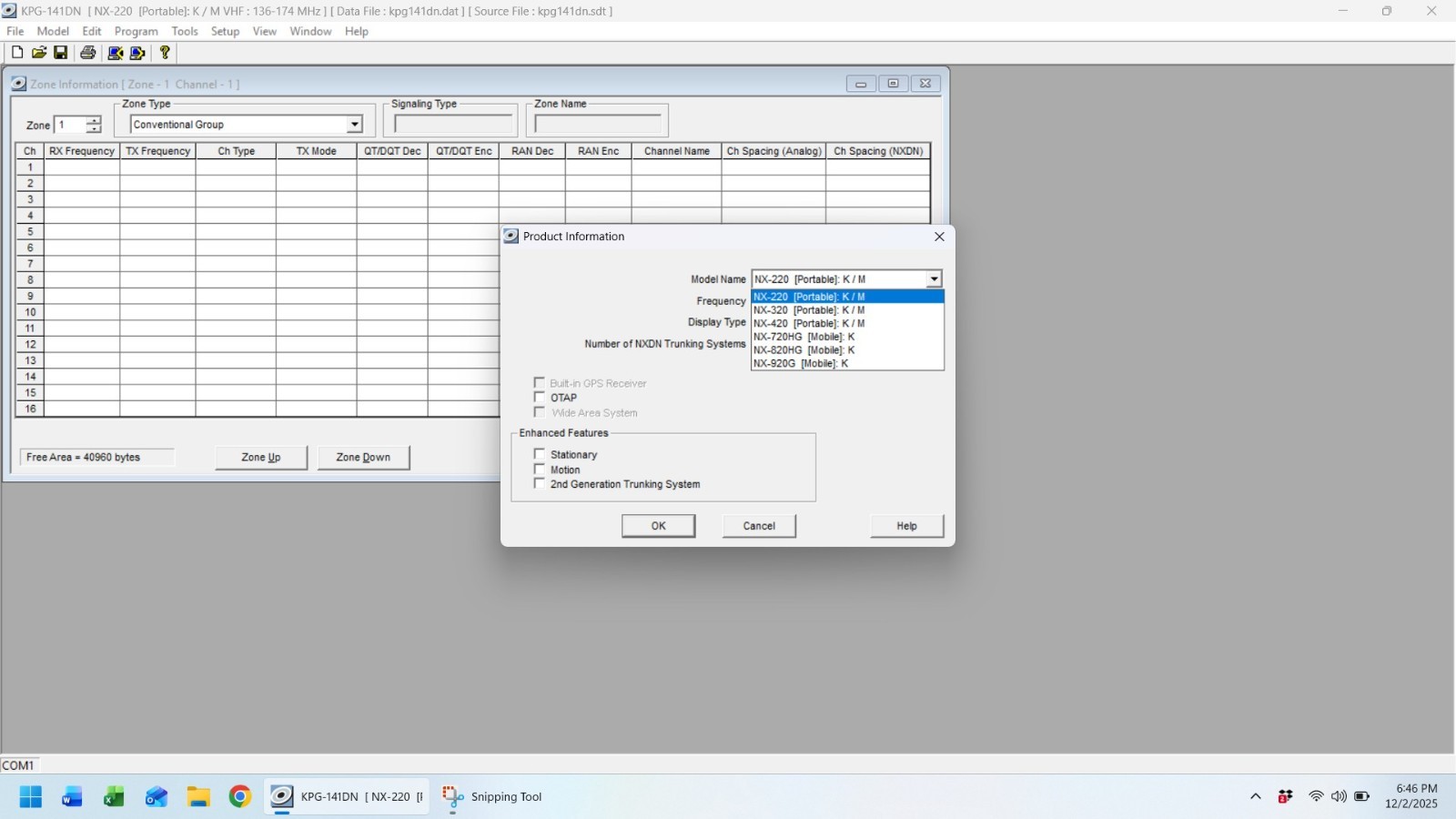1456x819 pixels.
Task: Open the File menu
Action: 15,31
